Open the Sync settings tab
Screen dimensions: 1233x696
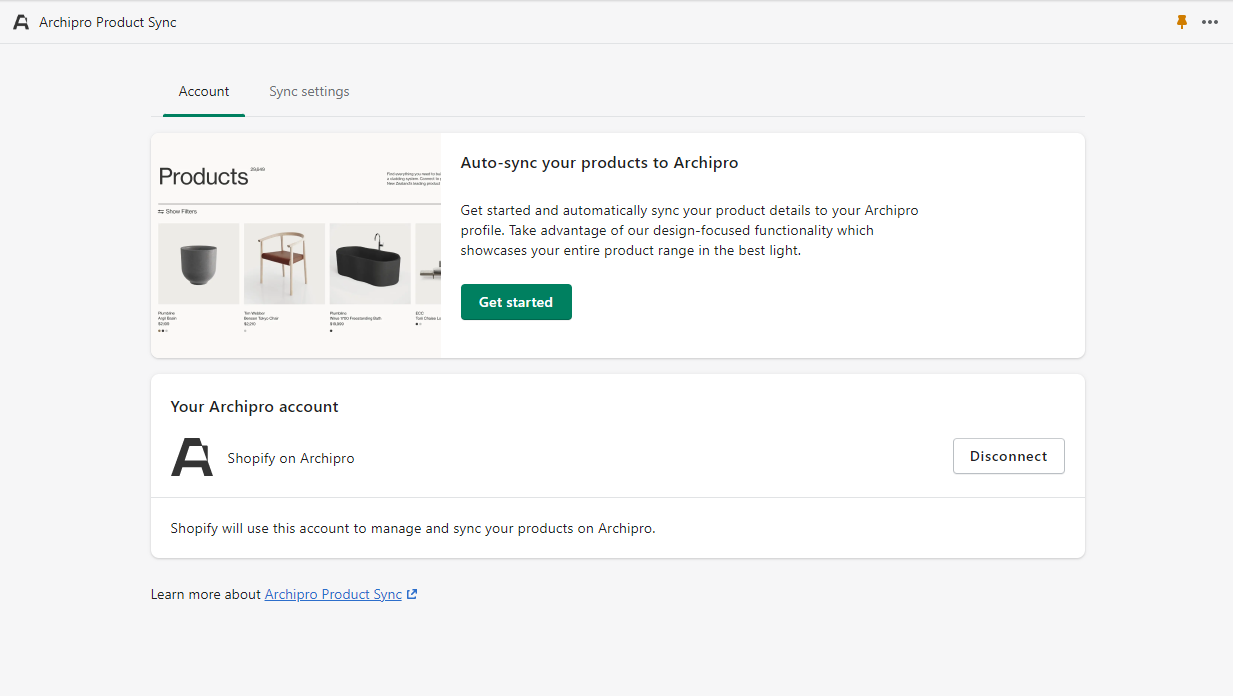pyautogui.click(x=309, y=91)
